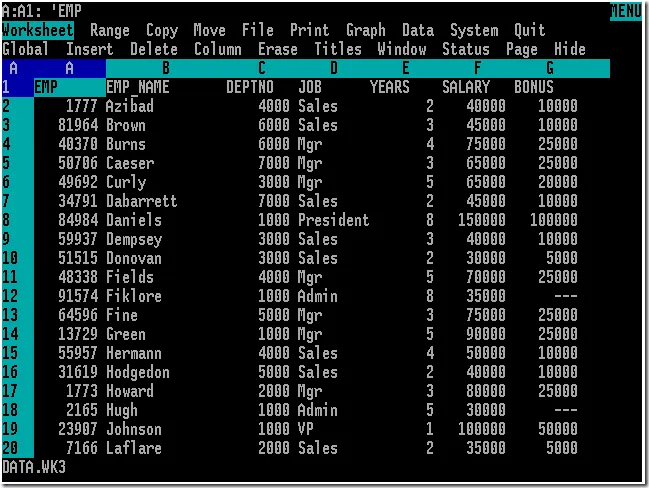Select the Caeser name cell

point(130,163)
